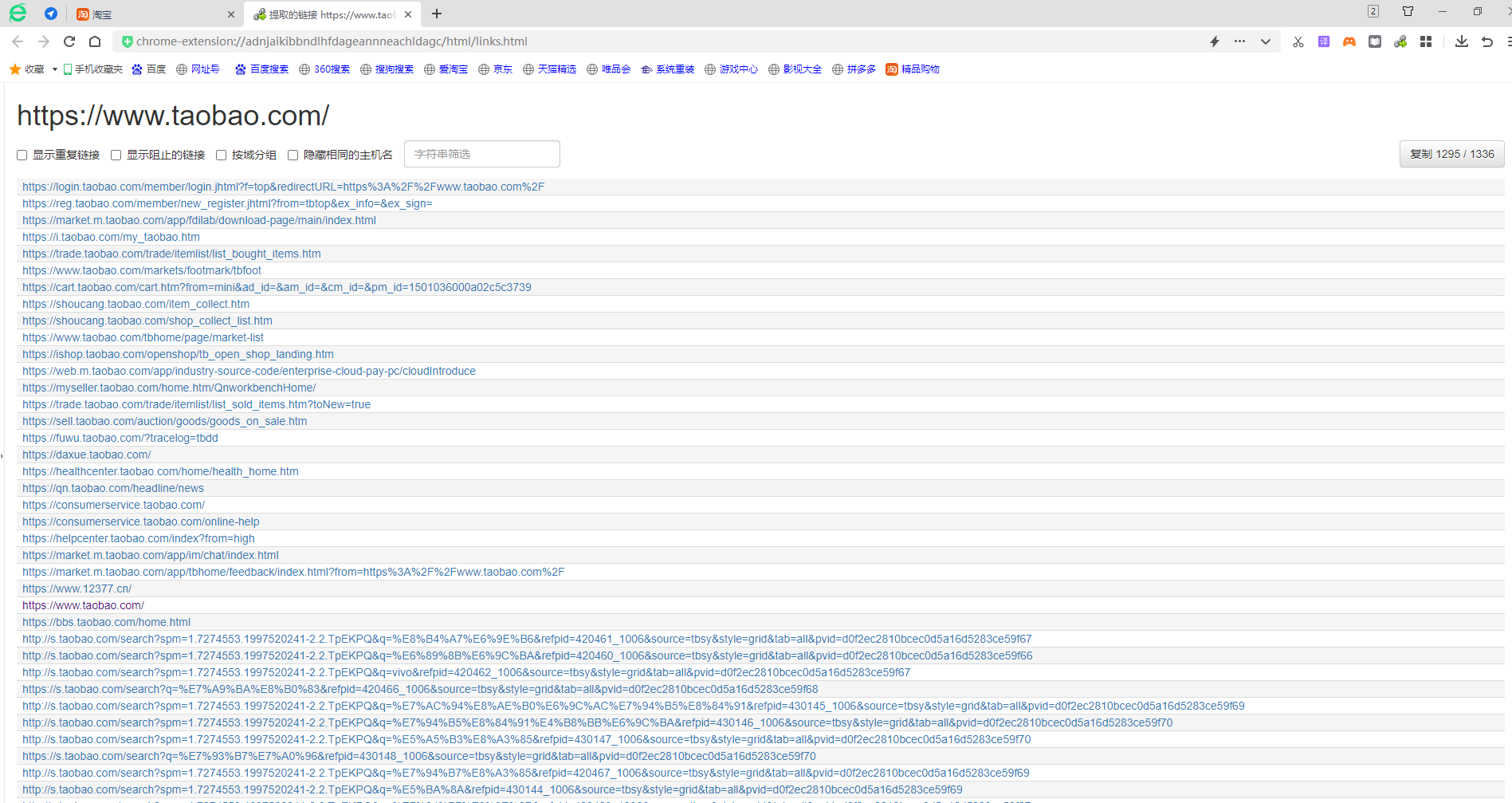The width and height of the screenshot is (1512, 803).
Task: Focus the 字符串筛选 filter input field
Action: 481,154
